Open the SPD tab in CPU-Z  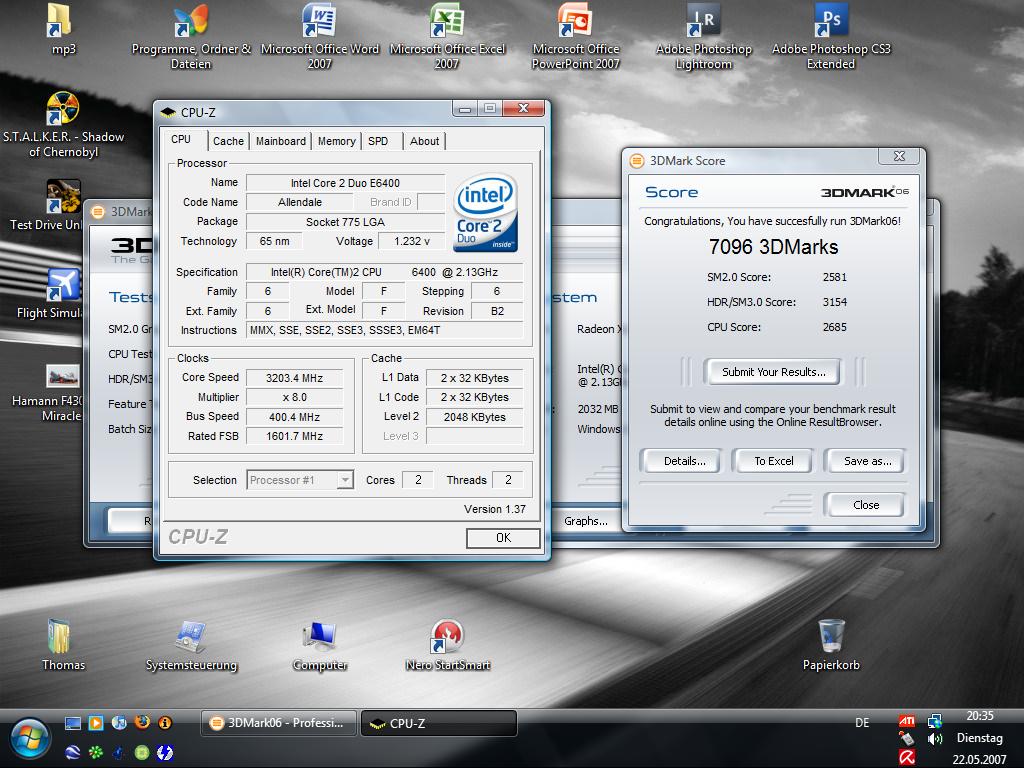click(378, 141)
